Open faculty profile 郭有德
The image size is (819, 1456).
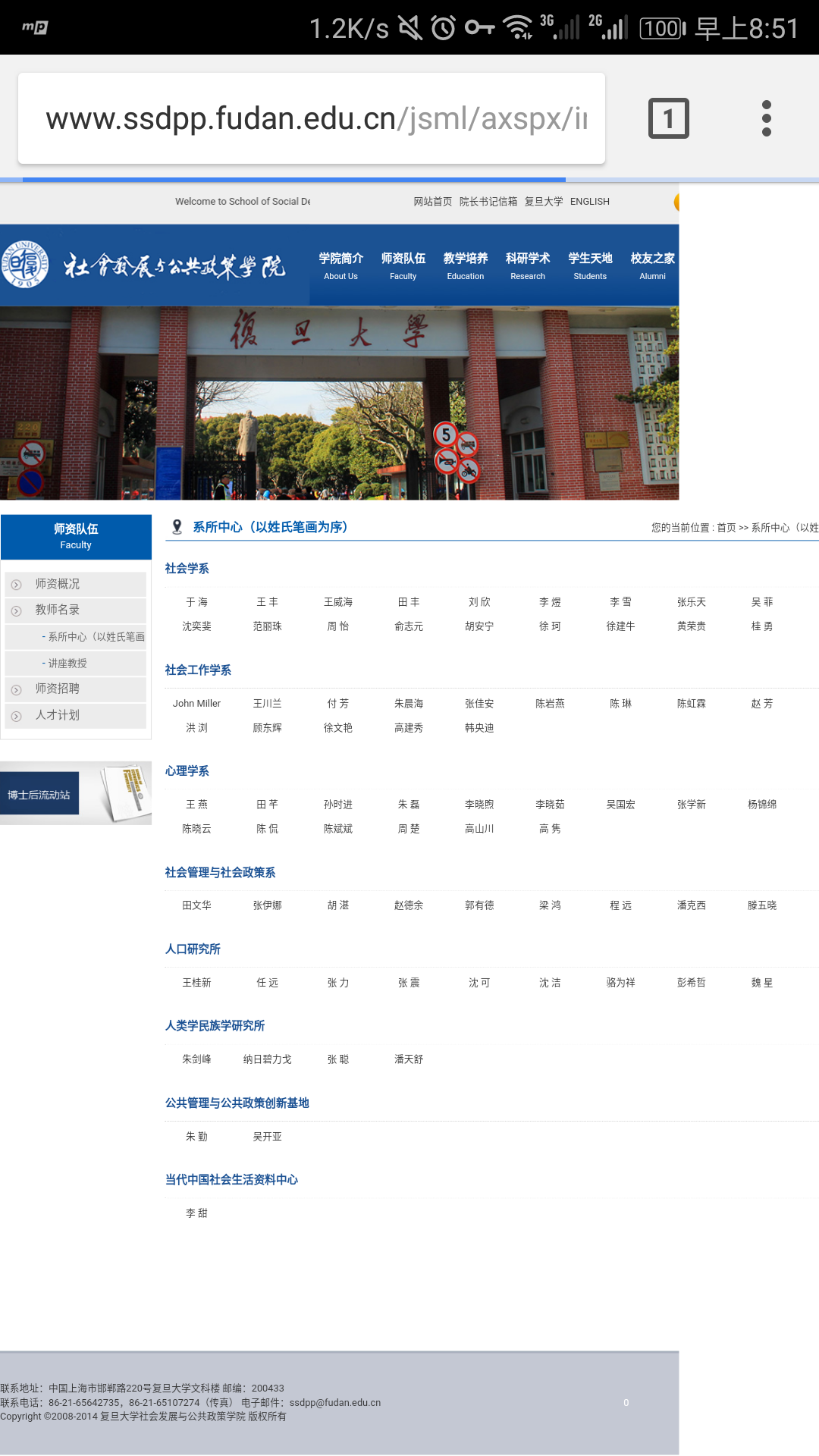point(479,905)
